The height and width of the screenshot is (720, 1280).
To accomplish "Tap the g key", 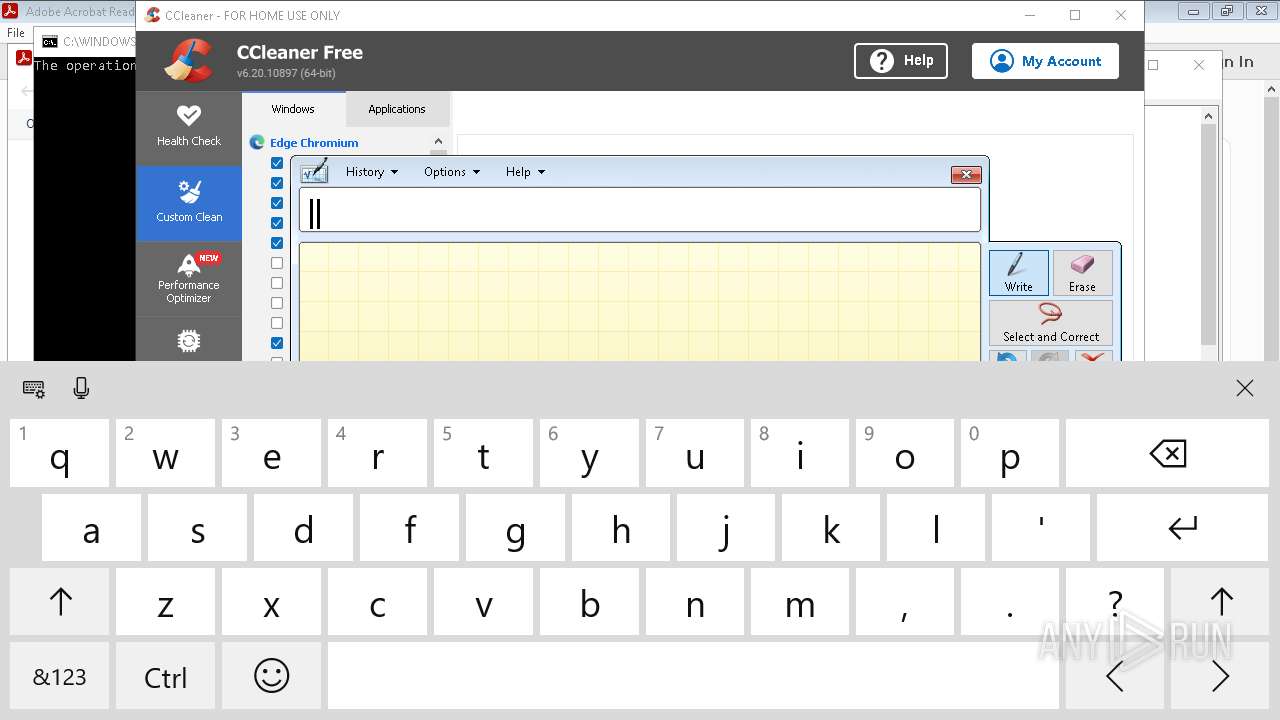I will point(515,528).
